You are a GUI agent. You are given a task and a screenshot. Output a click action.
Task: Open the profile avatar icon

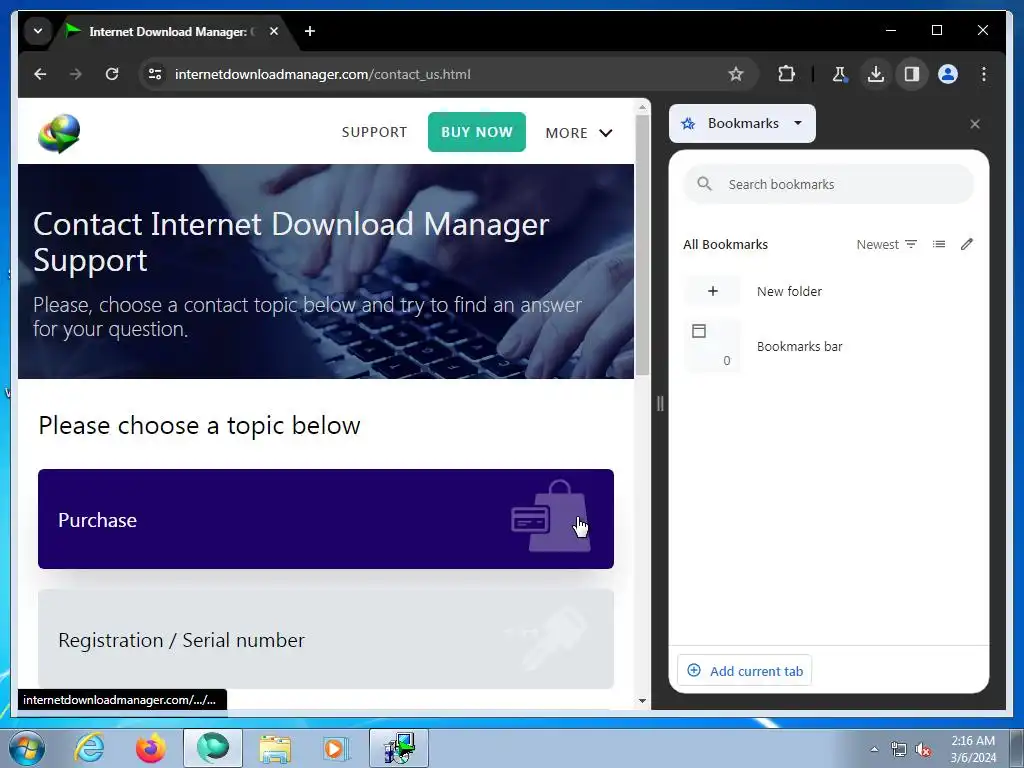(x=948, y=74)
